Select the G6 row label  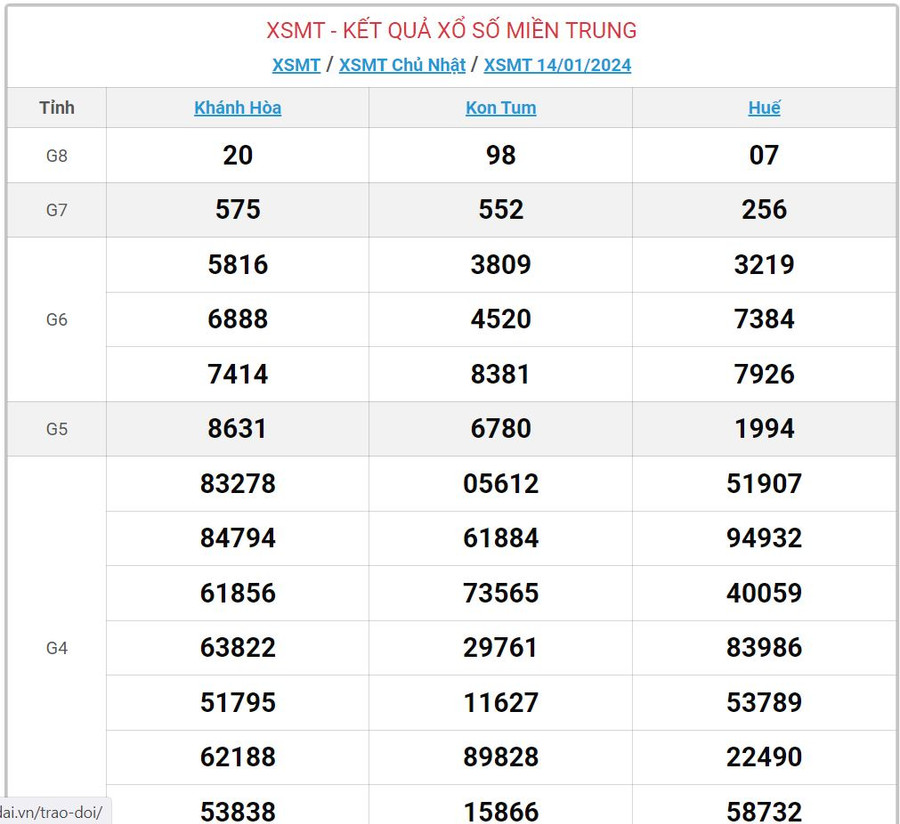[57, 320]
